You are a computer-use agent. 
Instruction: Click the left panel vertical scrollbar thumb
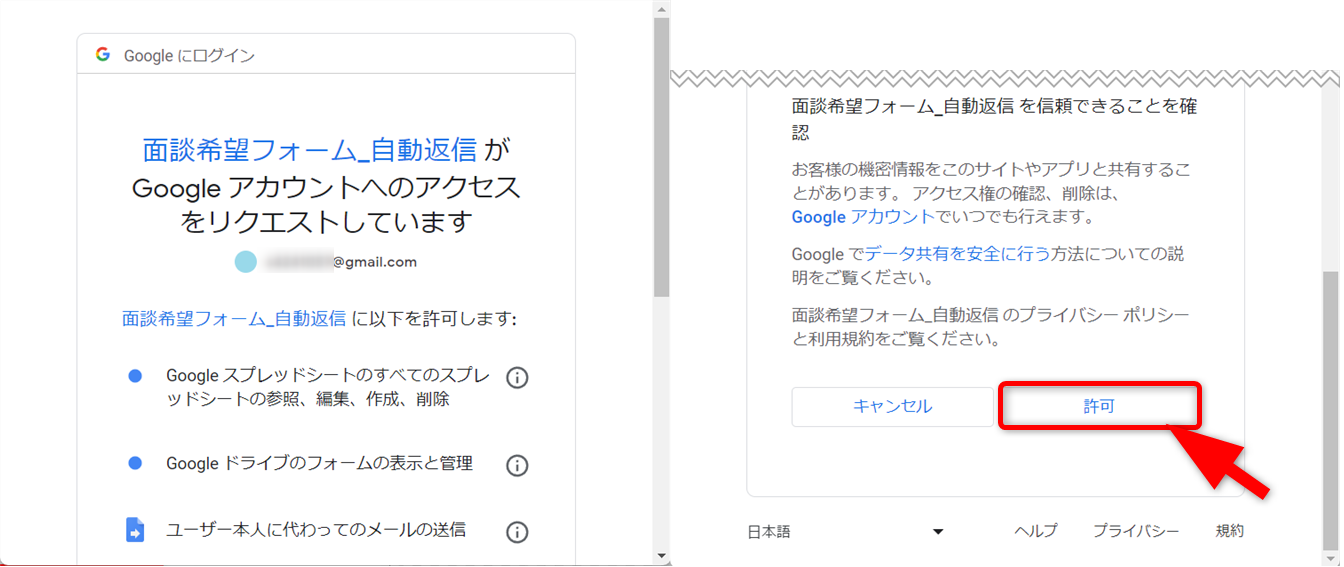[x=661, y=157]
